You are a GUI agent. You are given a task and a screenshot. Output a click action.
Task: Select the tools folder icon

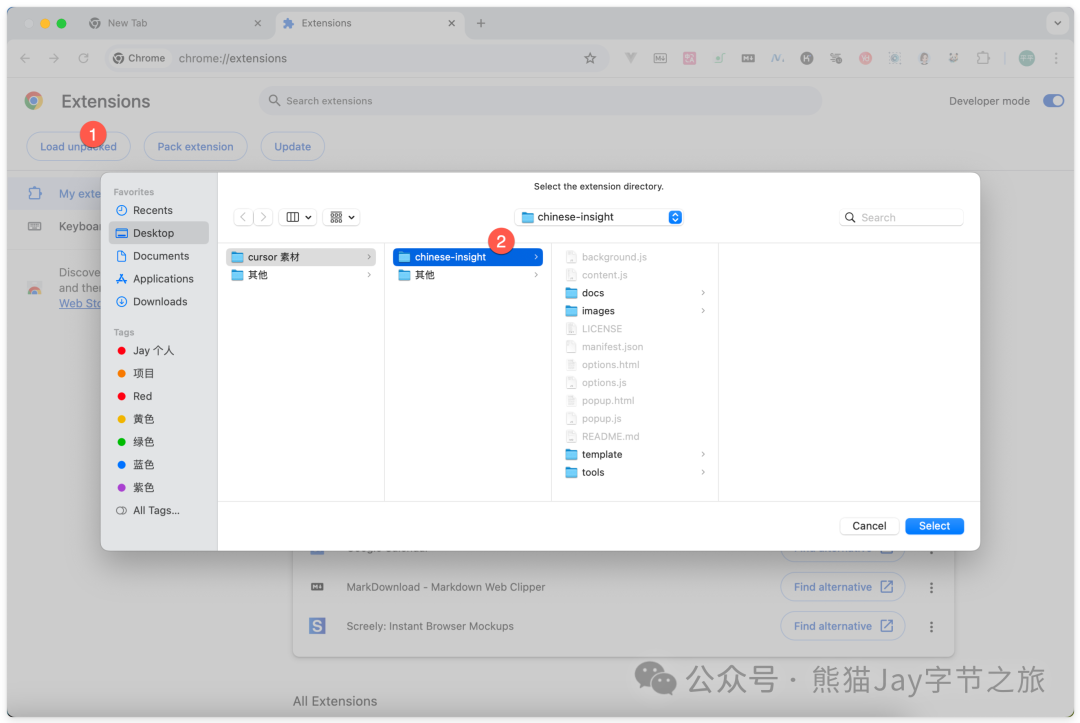[572, 472]
